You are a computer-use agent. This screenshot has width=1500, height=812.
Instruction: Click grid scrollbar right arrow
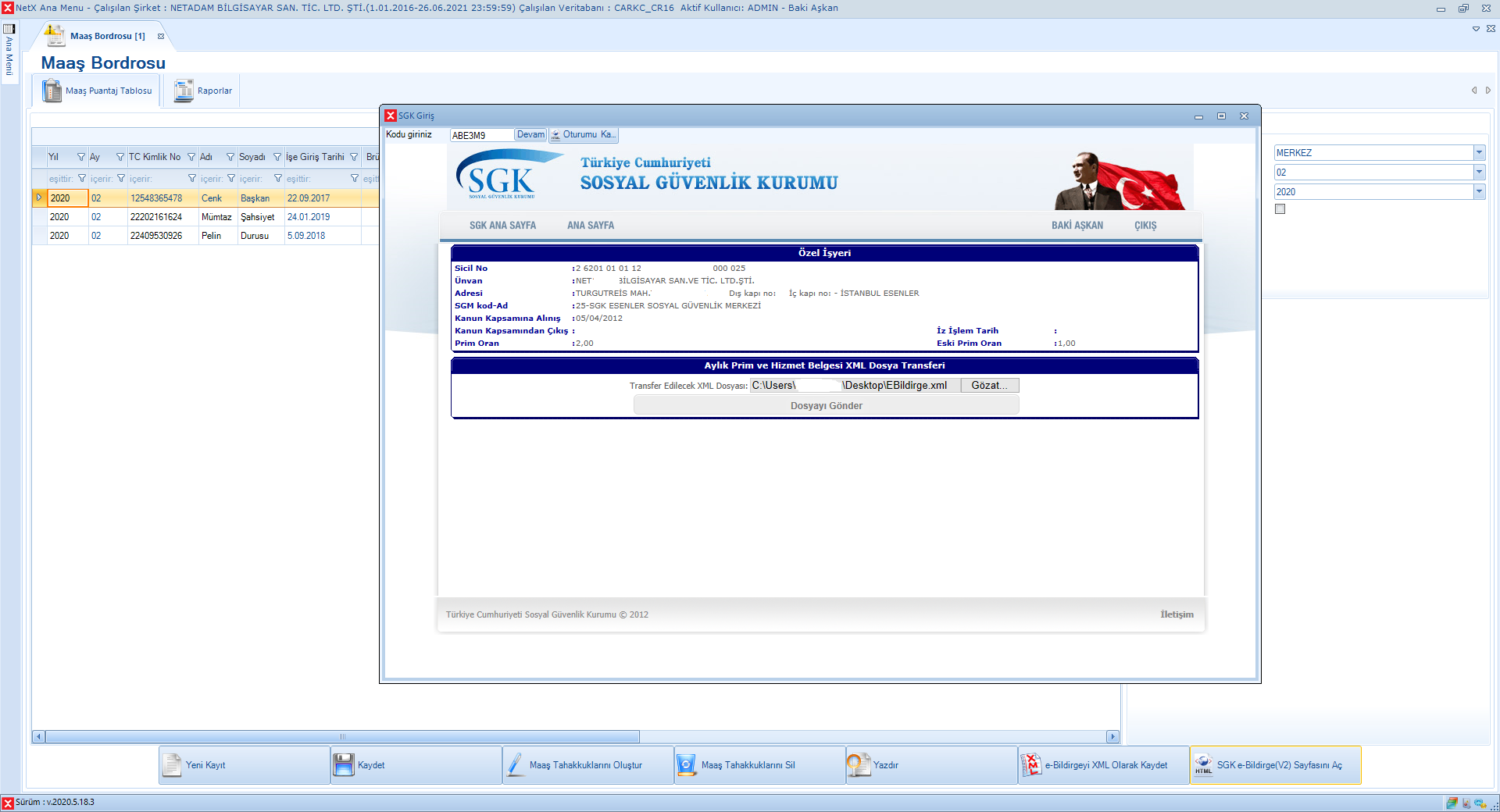tap(1112, 736)
